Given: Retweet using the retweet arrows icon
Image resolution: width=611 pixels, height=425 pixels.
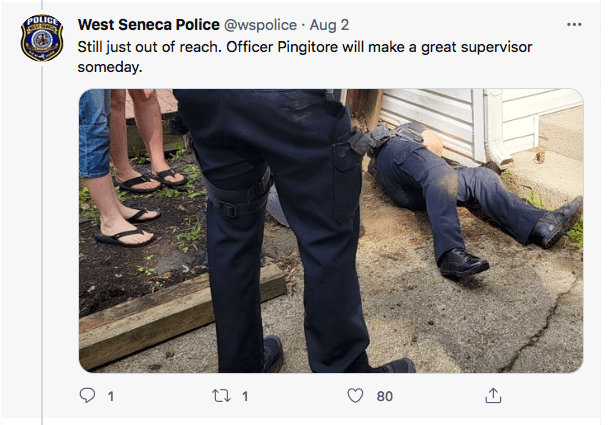Looking at the screenshot, I should pyautogui.click(x=221, y=396).
